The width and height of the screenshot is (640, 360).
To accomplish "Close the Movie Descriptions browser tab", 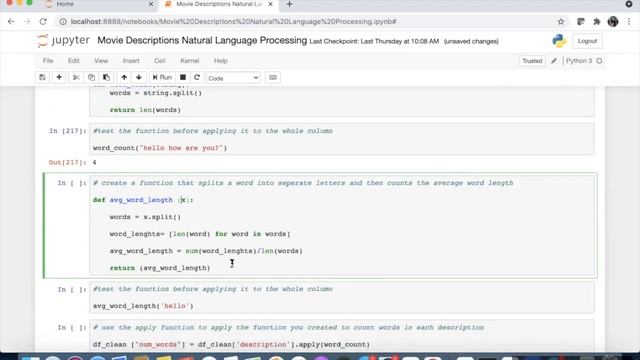I will tap(270, 4).
